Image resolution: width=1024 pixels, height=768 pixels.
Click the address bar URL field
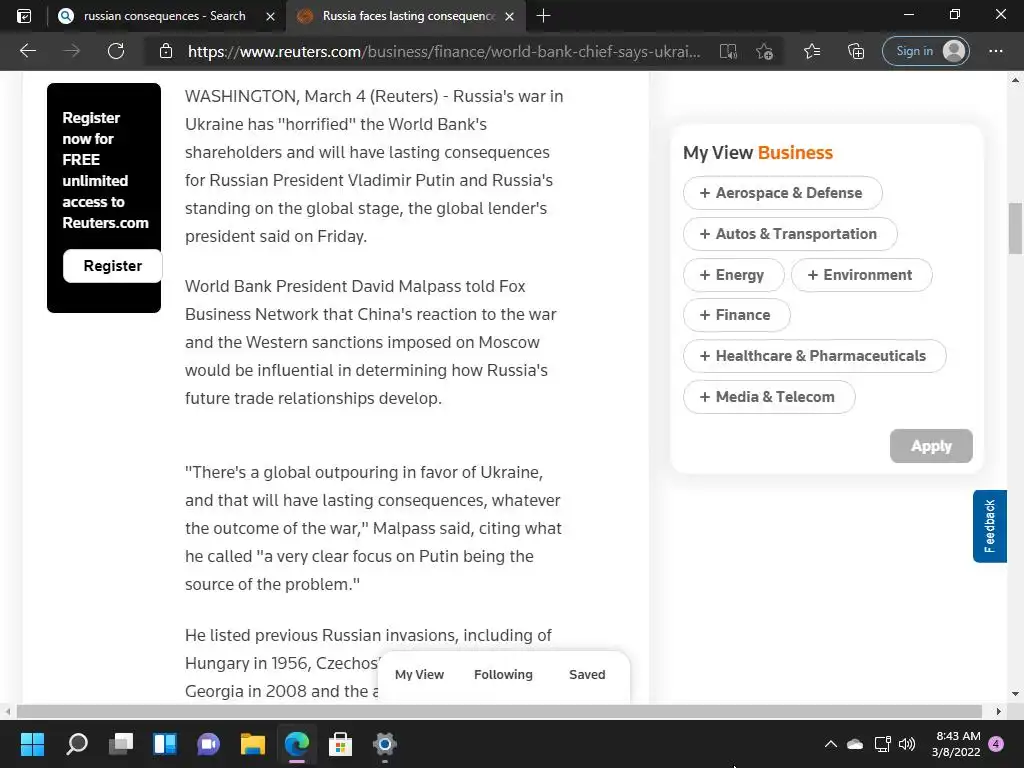(x=444, y=51)
